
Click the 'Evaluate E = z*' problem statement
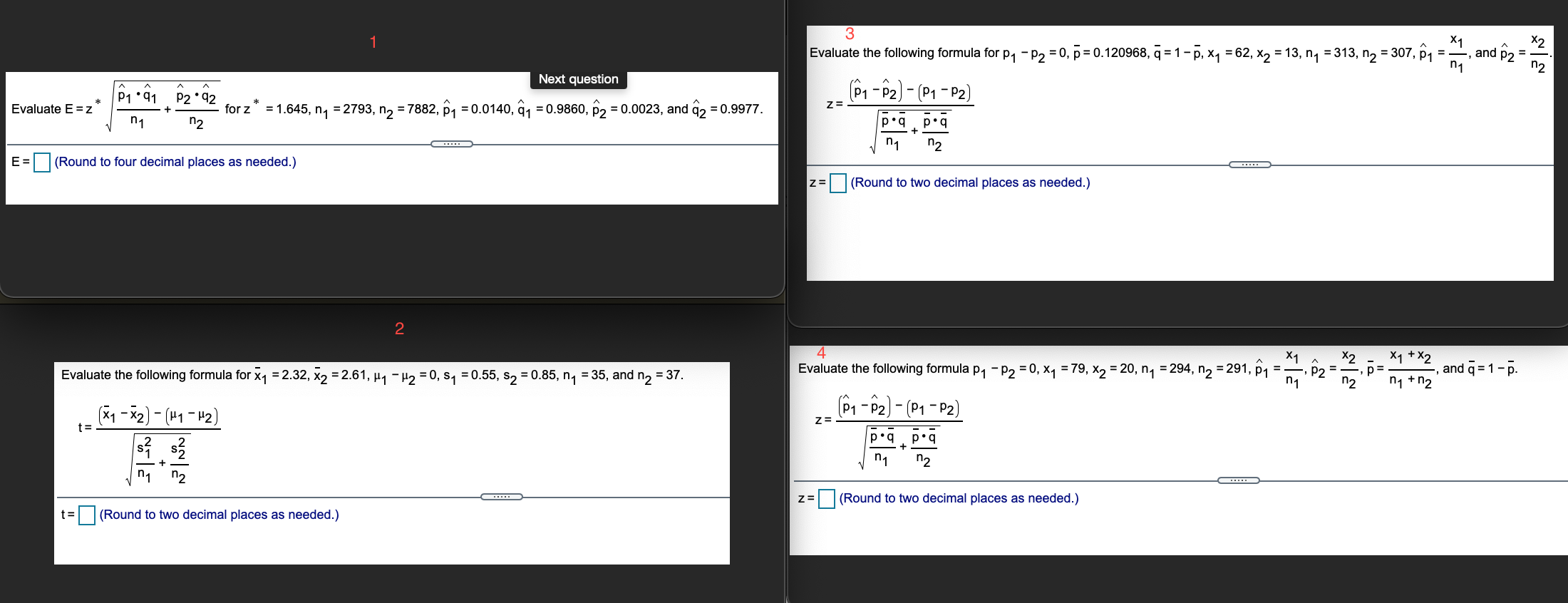coord(387,107)
